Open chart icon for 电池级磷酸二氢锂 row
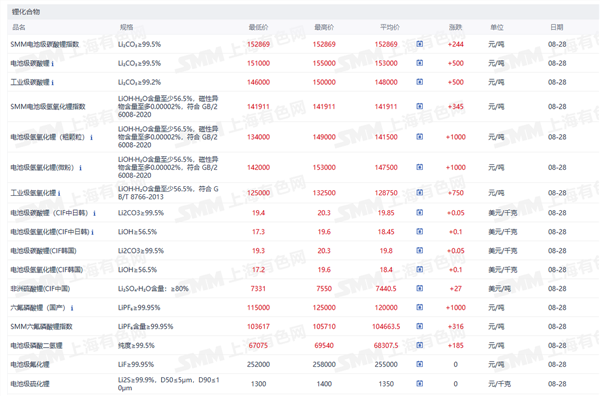This screenshot has height=396, width=600. [x=419, y=345]
